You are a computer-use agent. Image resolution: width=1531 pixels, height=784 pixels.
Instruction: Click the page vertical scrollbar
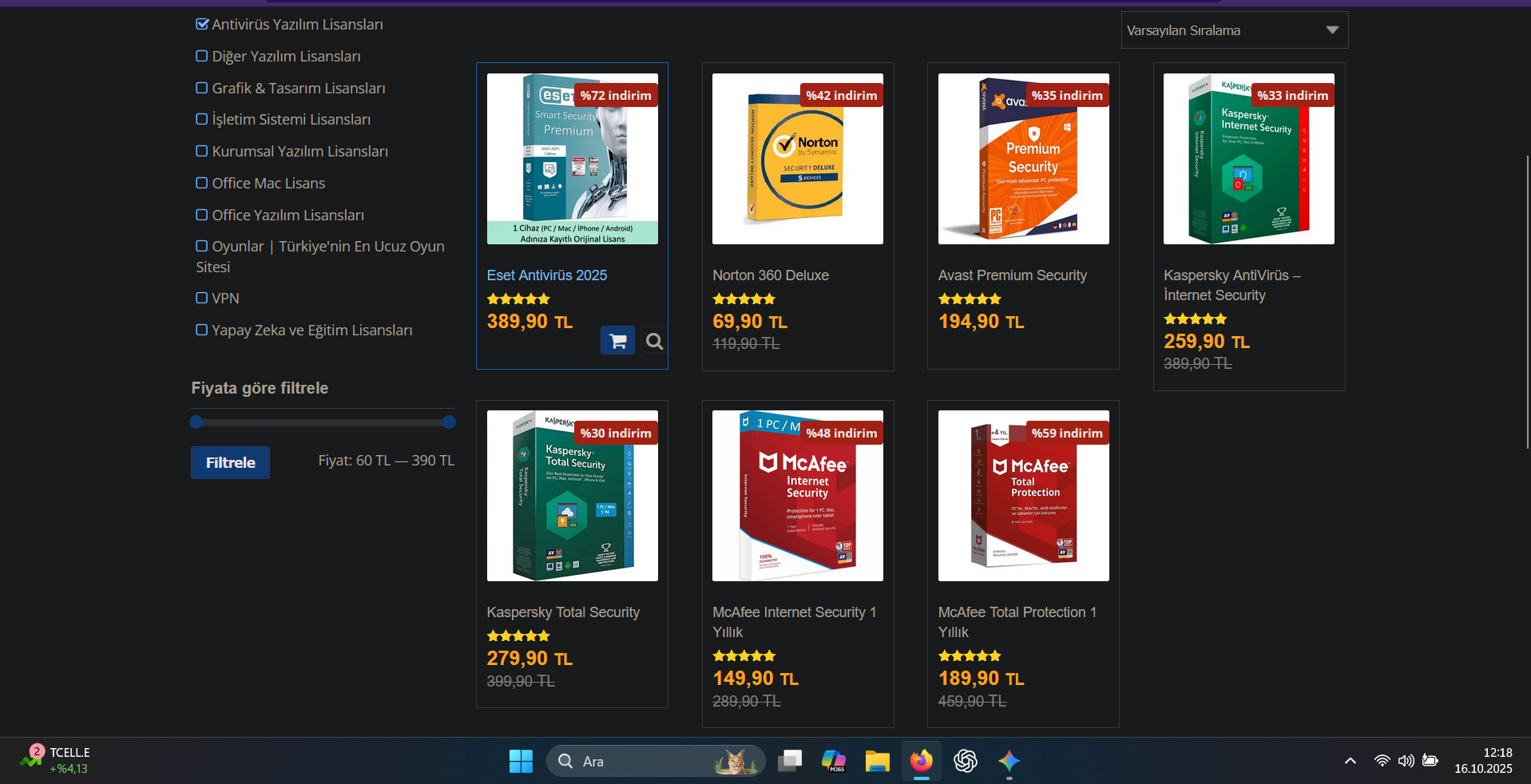[1528, 302]
